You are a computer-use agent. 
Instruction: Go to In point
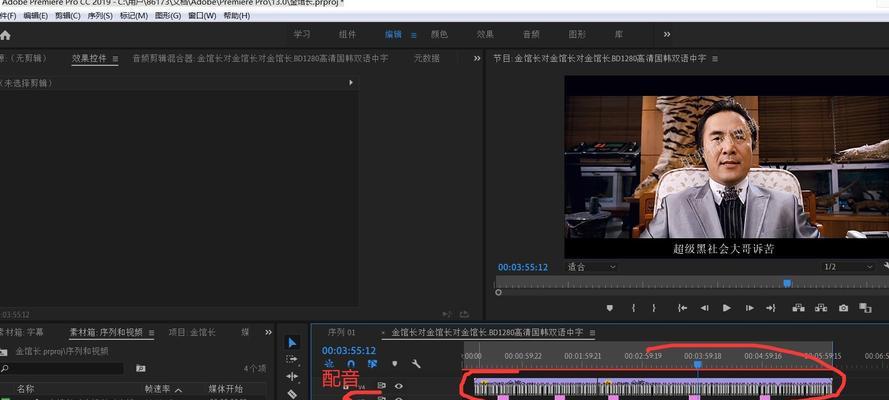pos(682,308)
